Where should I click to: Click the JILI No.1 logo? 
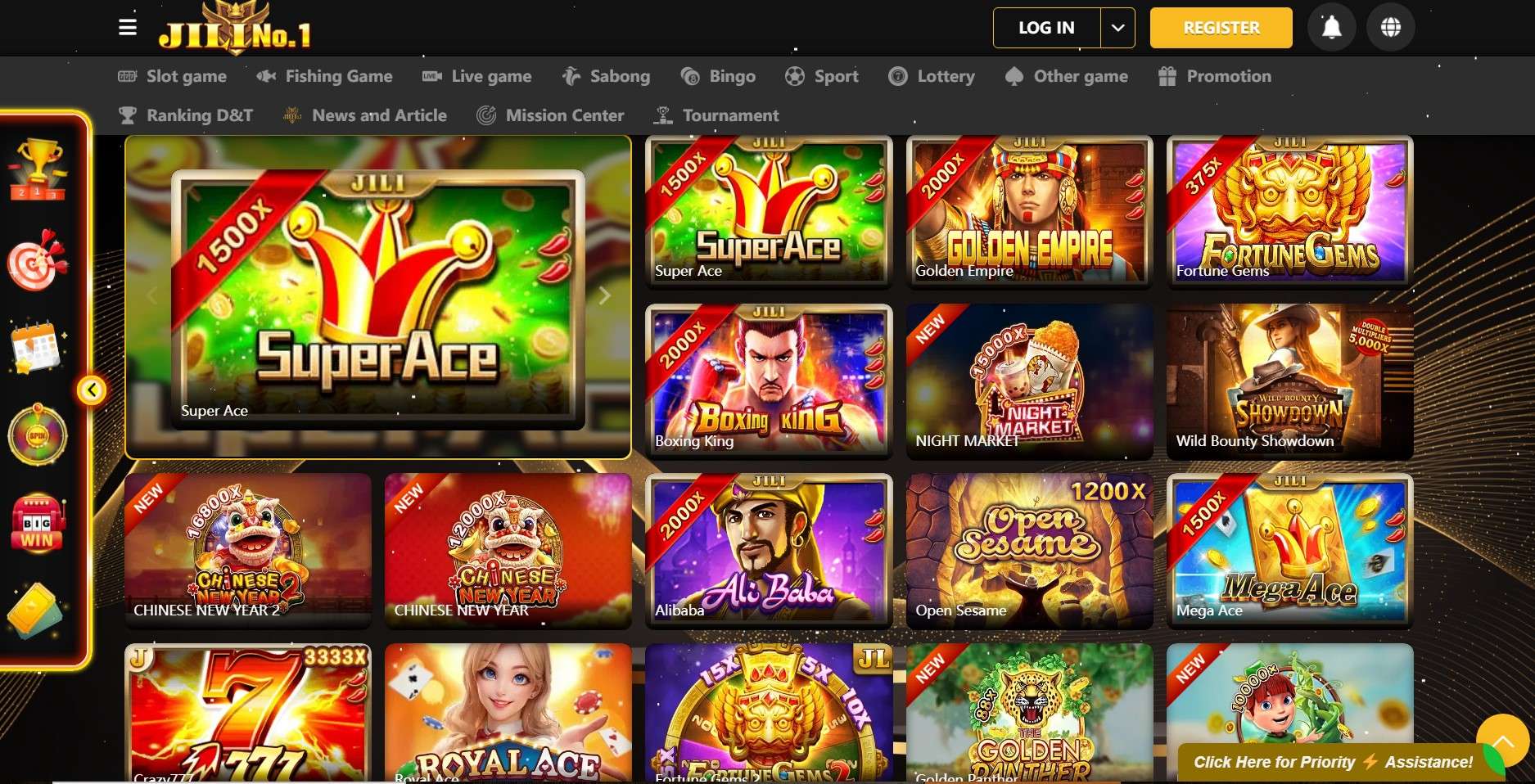point(235,29)
